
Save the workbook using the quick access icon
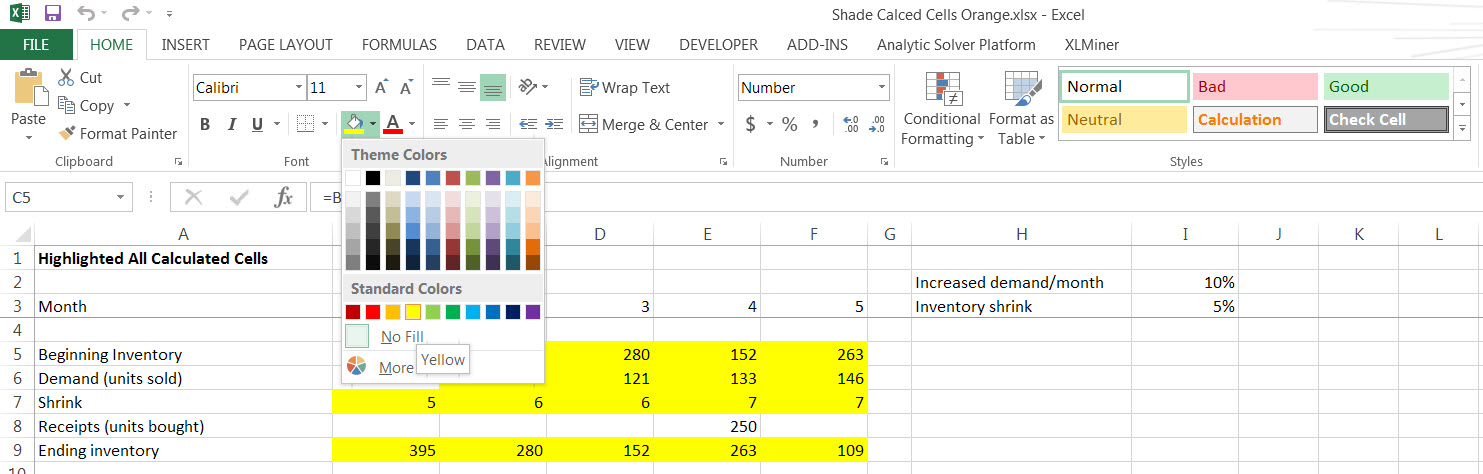click(53, 14)
